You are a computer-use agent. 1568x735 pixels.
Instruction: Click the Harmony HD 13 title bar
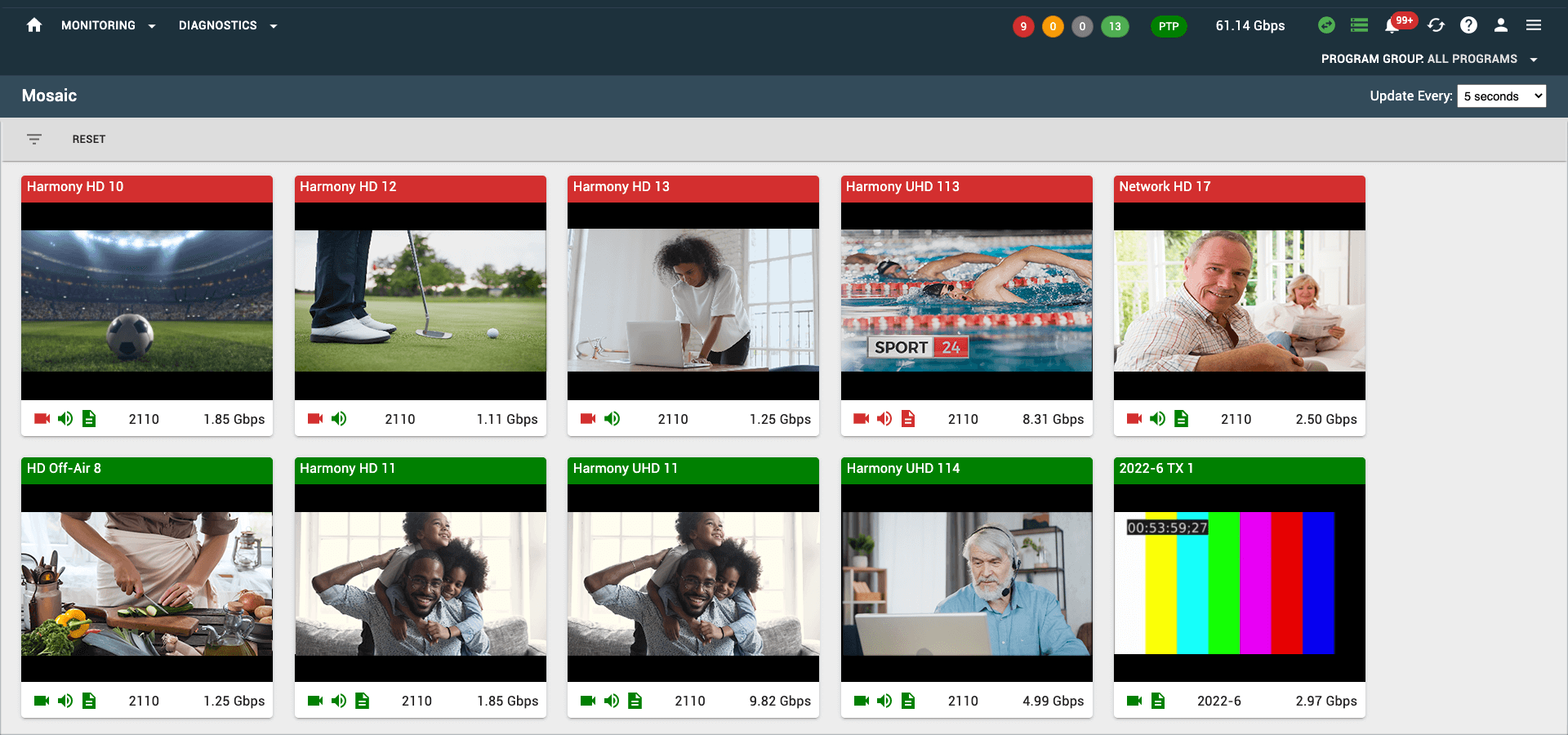point(693,187)
